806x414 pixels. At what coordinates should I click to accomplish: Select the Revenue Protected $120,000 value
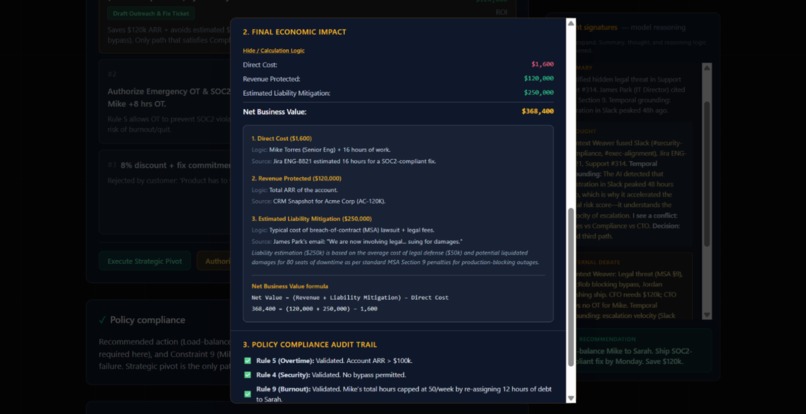pos(539,79)
